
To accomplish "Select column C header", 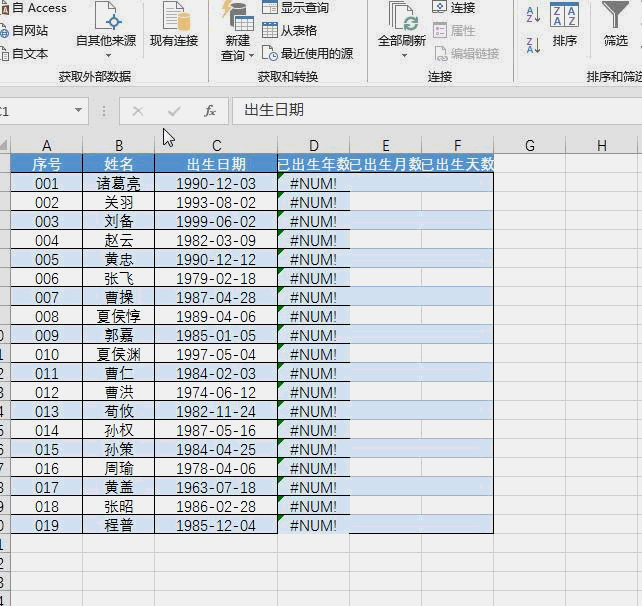I will pyautogui.click(x=216, y=145).
